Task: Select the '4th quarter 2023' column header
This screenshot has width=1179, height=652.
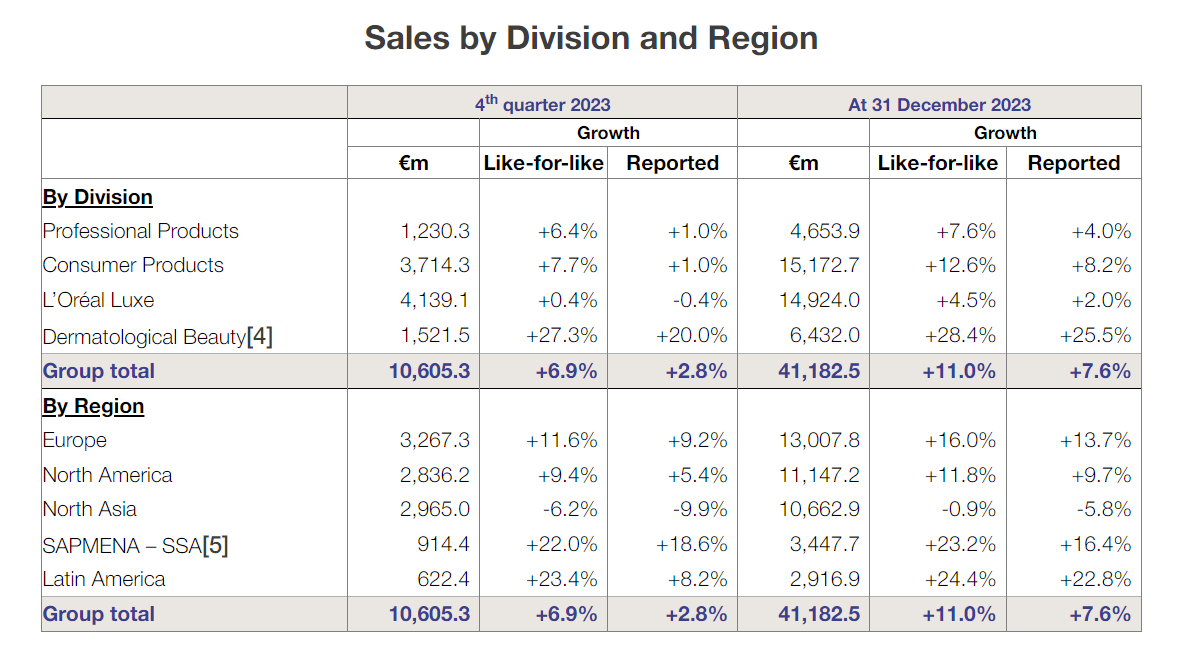Action: 542,103
